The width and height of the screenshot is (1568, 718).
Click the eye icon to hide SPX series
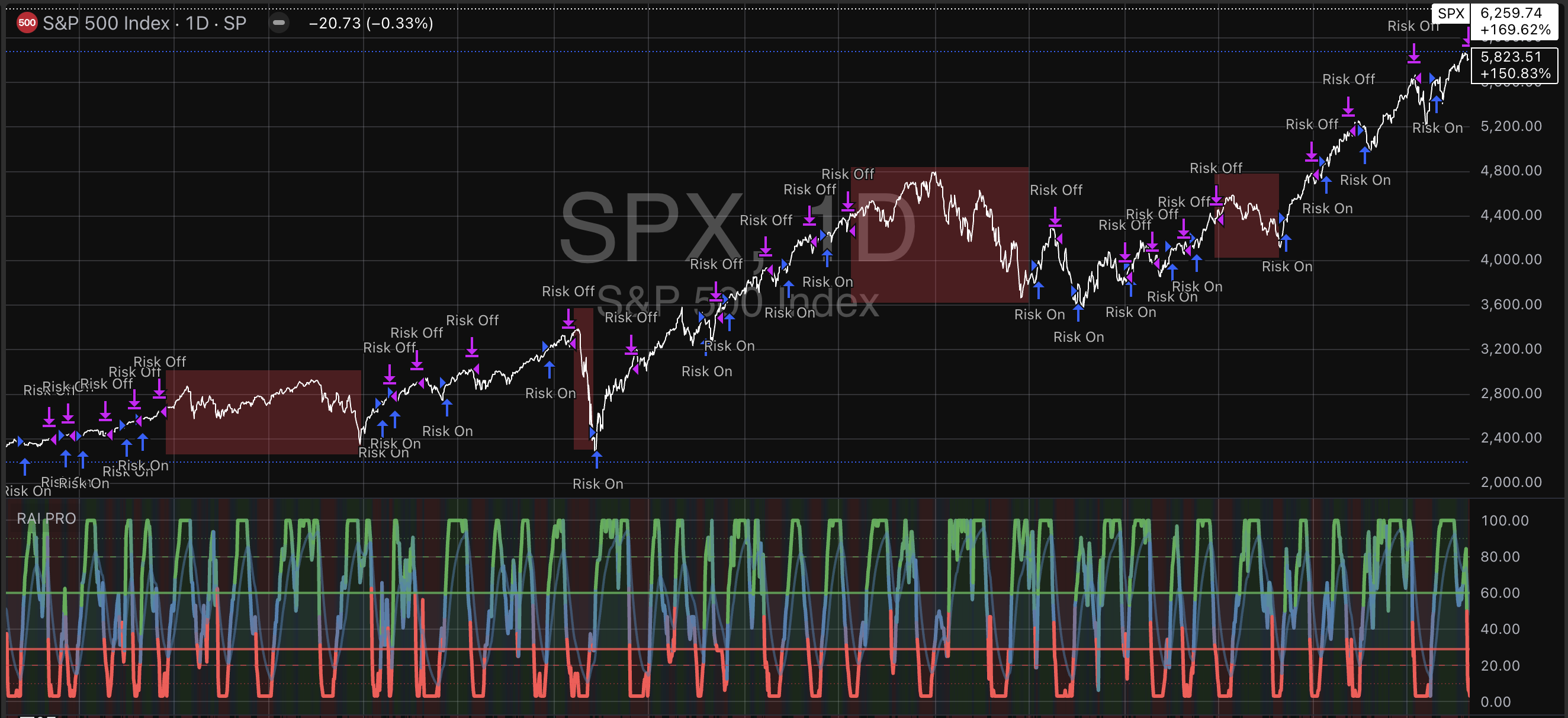coord(279,23)
